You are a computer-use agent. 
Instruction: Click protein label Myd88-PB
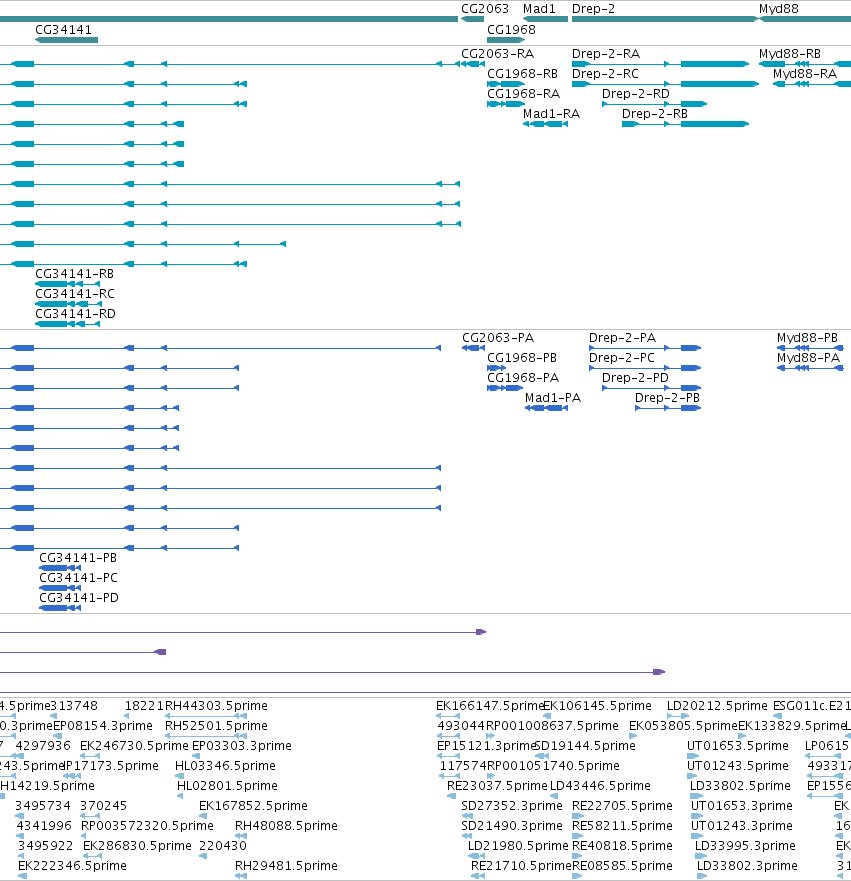click(807, 338)
